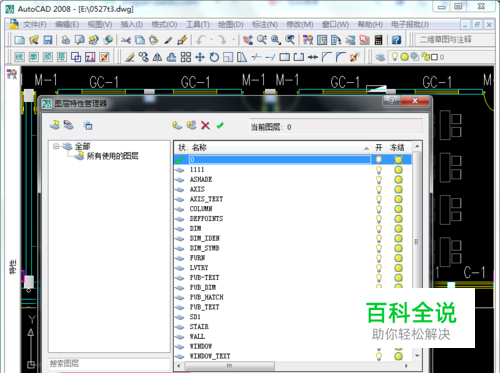Viewport: 500px width, 373px height.
Task: Click the green check set current icon
Action: pyautogui.click(x=220, y=126)
